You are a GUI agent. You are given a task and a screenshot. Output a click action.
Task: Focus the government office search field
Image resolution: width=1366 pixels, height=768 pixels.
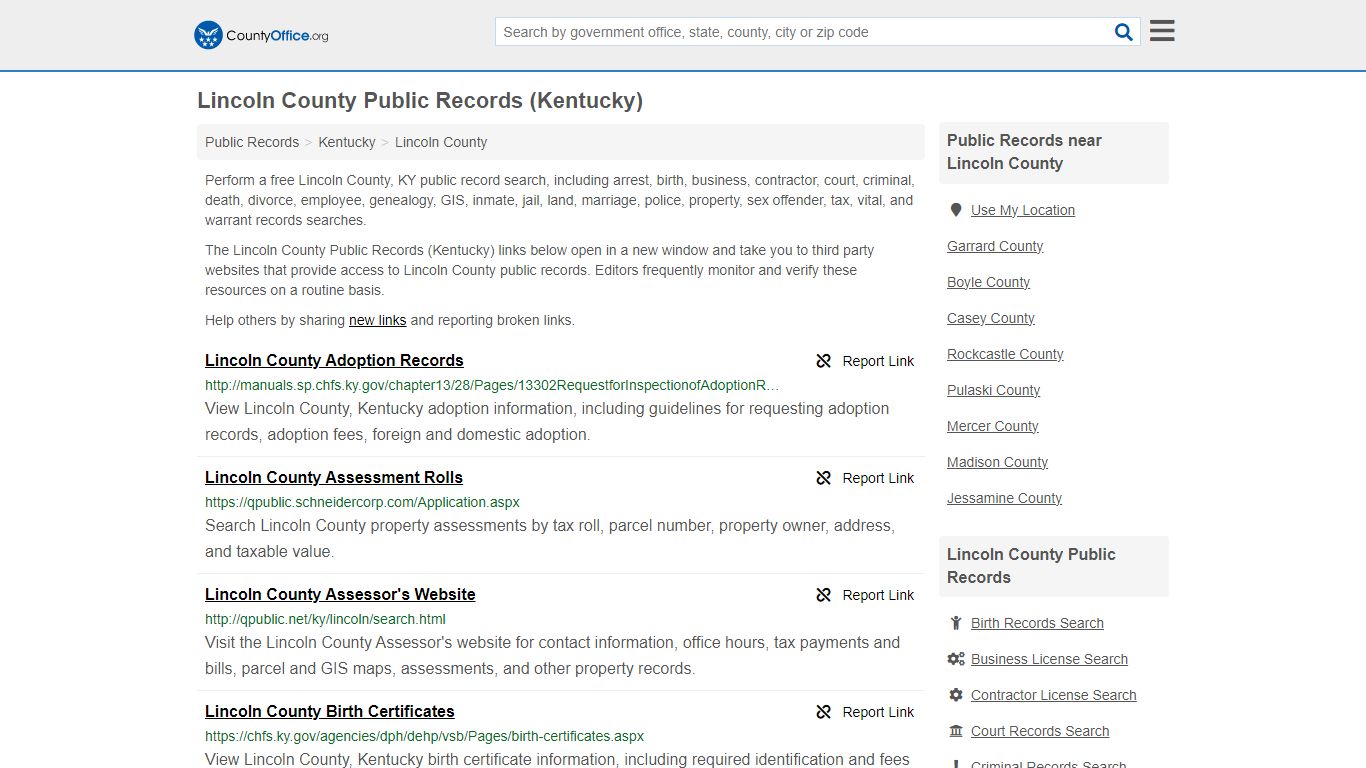click(804, 32)
